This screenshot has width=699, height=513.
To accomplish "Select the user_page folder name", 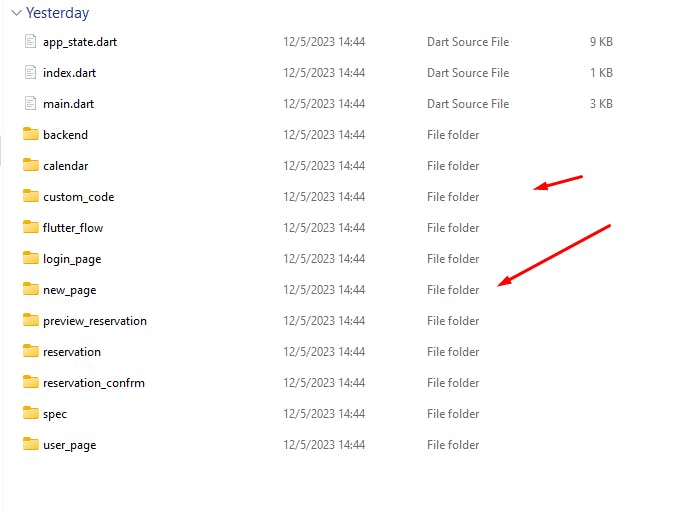I will click(70, 445).
